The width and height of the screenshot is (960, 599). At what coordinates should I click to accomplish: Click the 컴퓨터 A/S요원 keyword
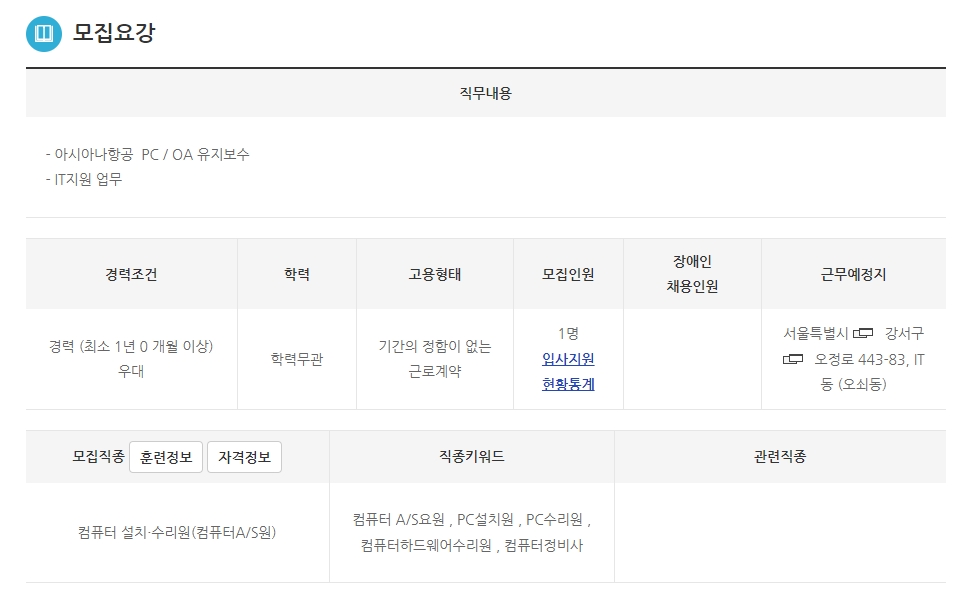pyautogui.click(x=398, y=518)
